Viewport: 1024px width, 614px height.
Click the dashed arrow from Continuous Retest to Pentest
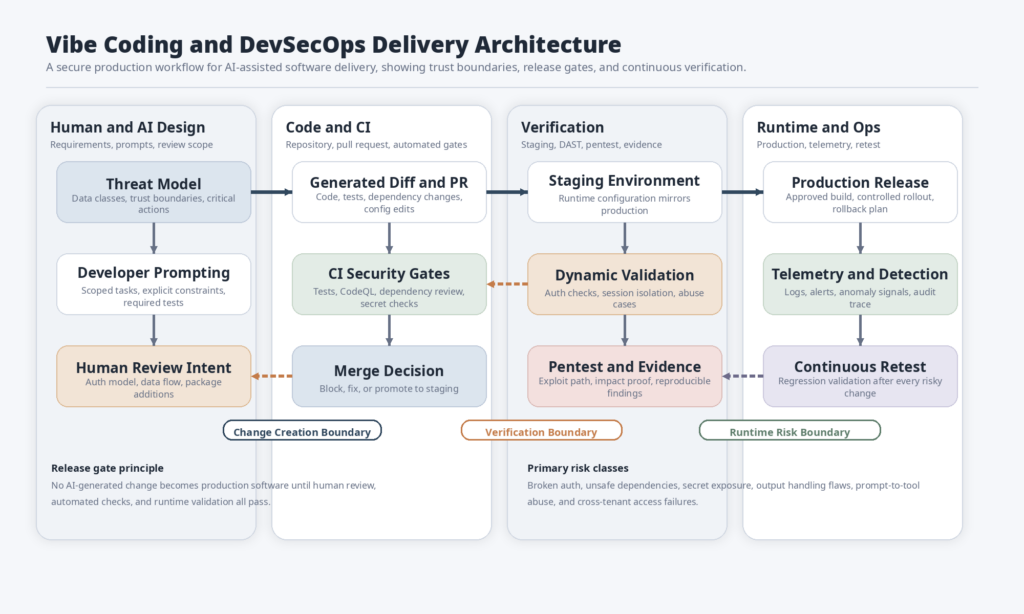coord(742,376)
